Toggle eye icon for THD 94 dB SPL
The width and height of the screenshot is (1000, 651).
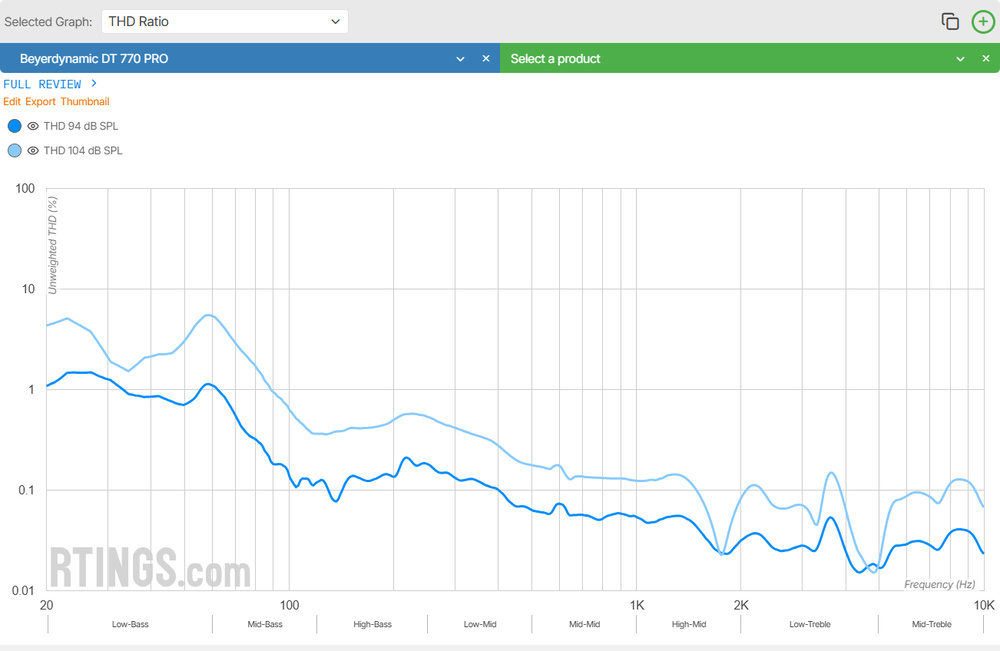33,126
